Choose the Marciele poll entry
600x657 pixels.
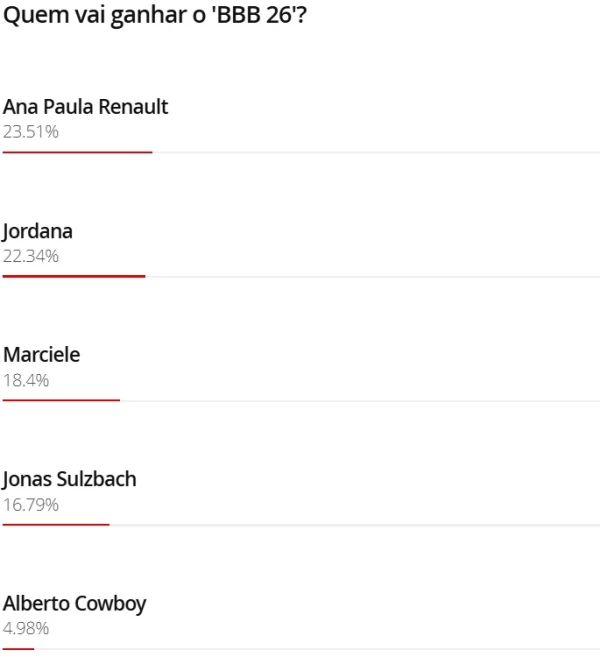[42, 355]
